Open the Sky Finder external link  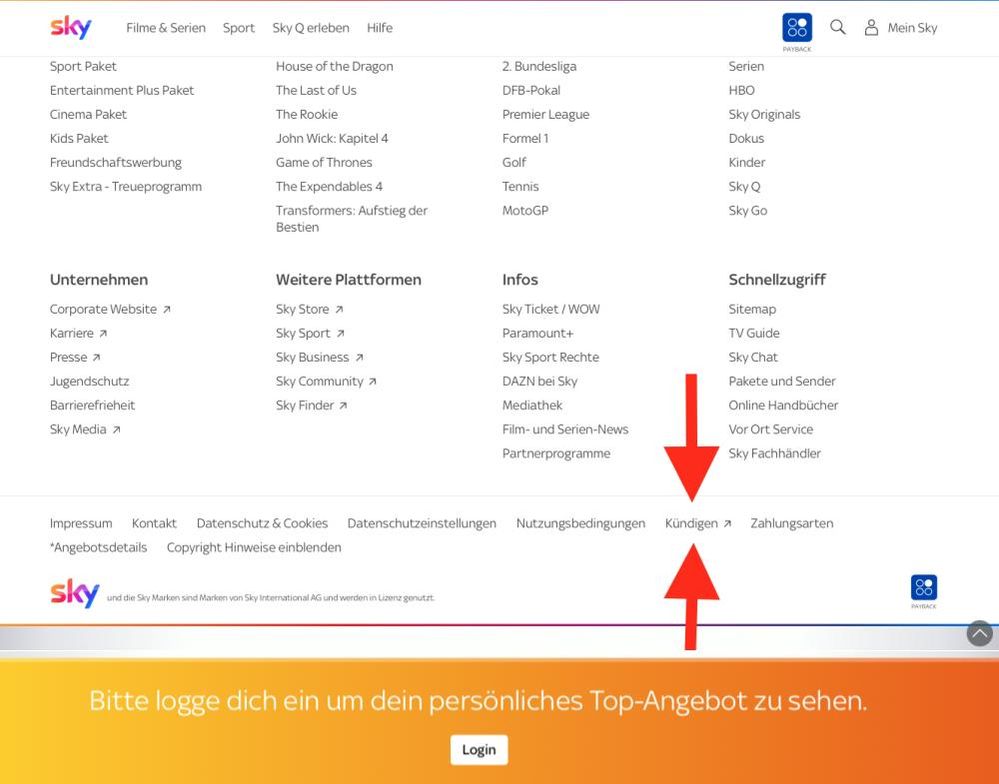312,406
